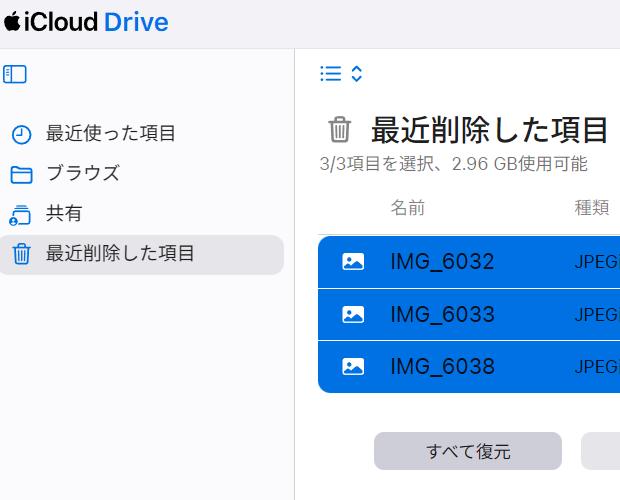Click JPEG type cell of IMG_6032
Image resolution: width=620 pixels, height=500 pixels.
(597, 262)
